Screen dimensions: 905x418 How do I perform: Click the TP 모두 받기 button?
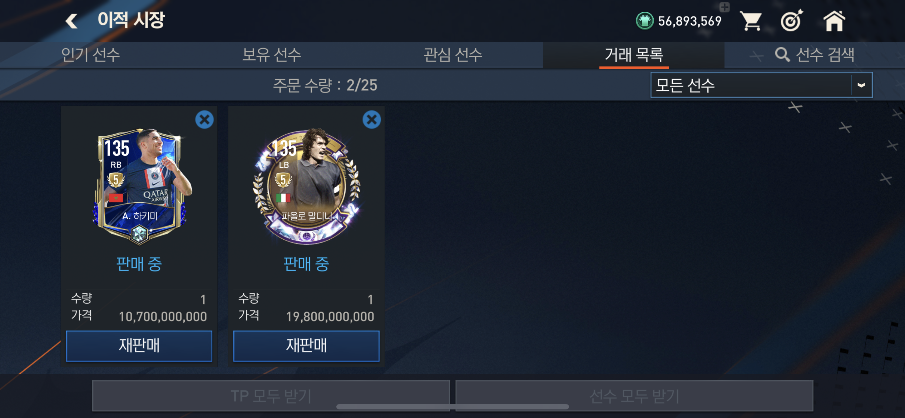tap(271, 396)
